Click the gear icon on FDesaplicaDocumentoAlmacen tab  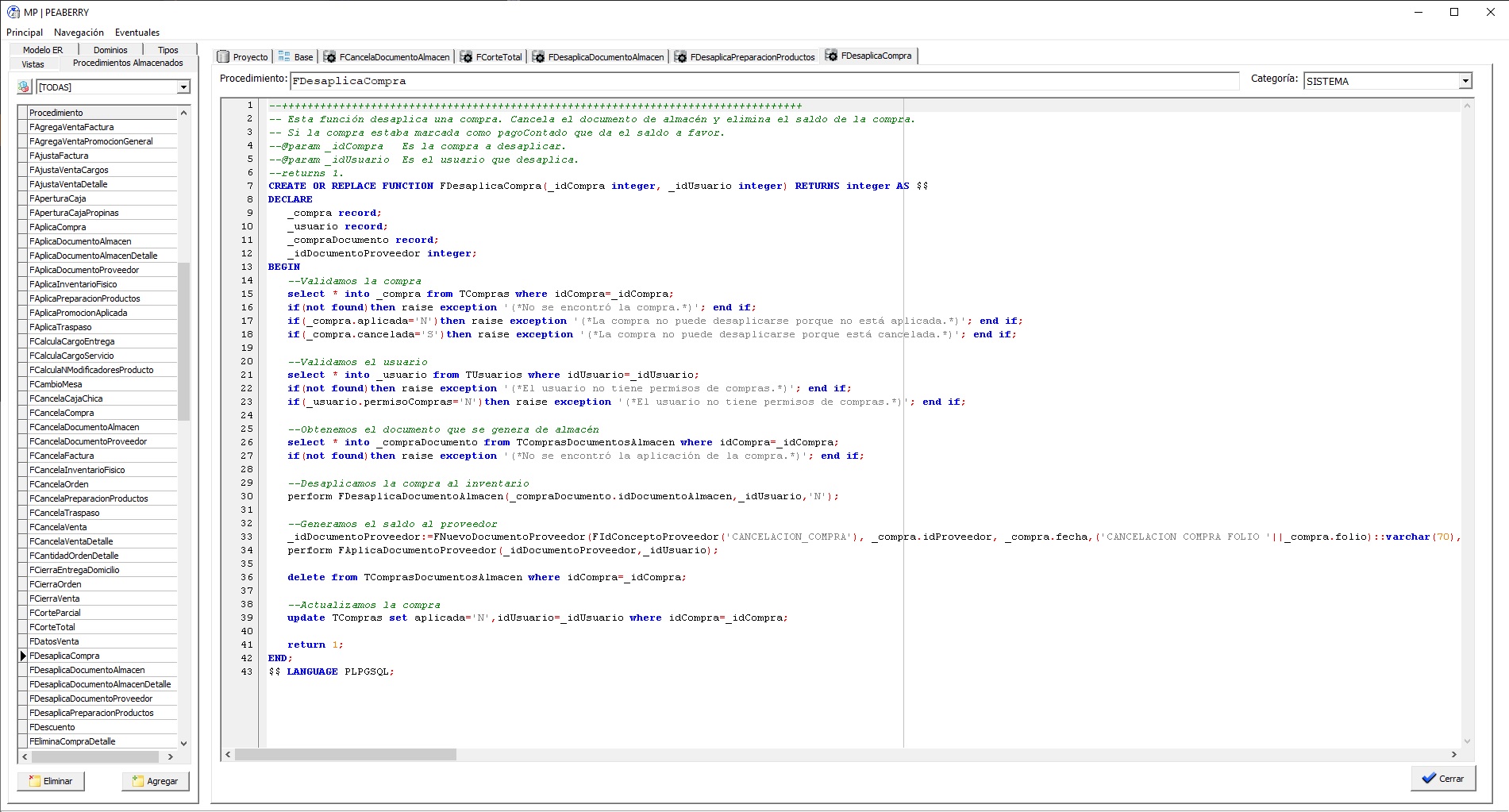click(x=538, y=57)
